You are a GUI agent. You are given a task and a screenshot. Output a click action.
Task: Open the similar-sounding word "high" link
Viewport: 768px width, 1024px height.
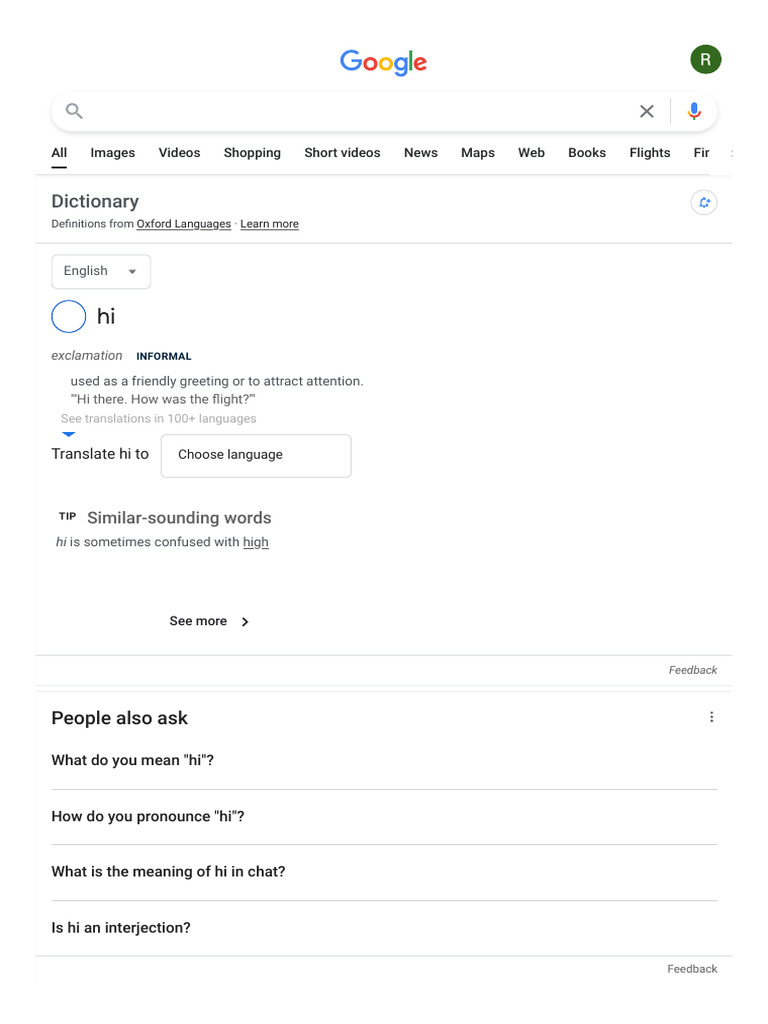click(x=256, y=542)
